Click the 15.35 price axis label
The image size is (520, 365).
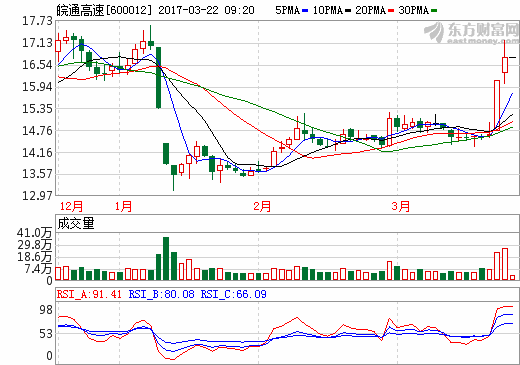[37, 109]
